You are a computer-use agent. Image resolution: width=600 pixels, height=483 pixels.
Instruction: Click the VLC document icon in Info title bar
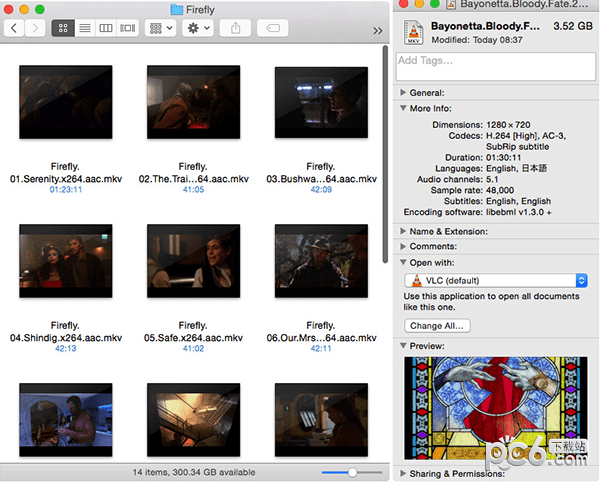452,4
